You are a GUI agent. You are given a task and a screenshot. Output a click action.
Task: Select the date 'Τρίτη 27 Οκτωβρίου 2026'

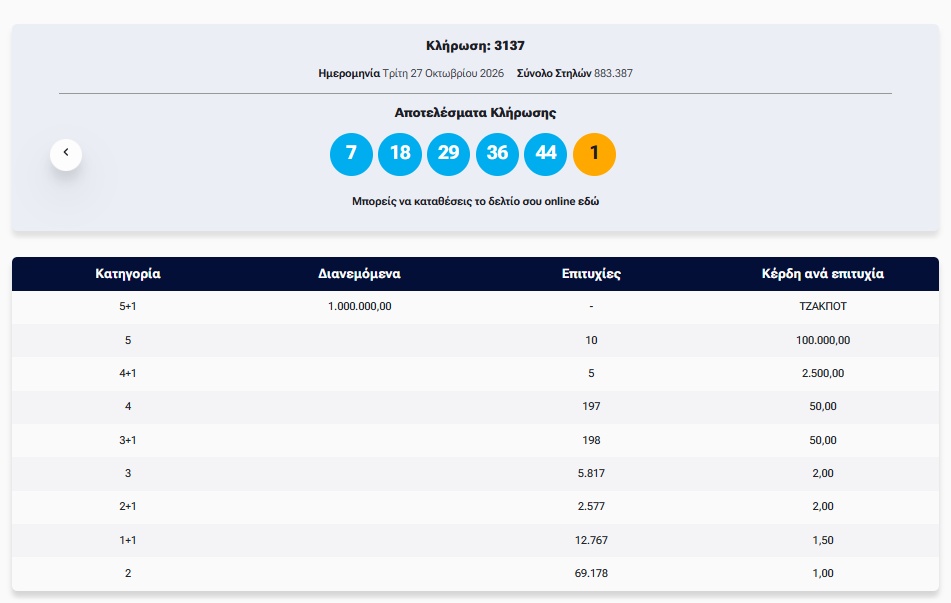coord(443,73)
